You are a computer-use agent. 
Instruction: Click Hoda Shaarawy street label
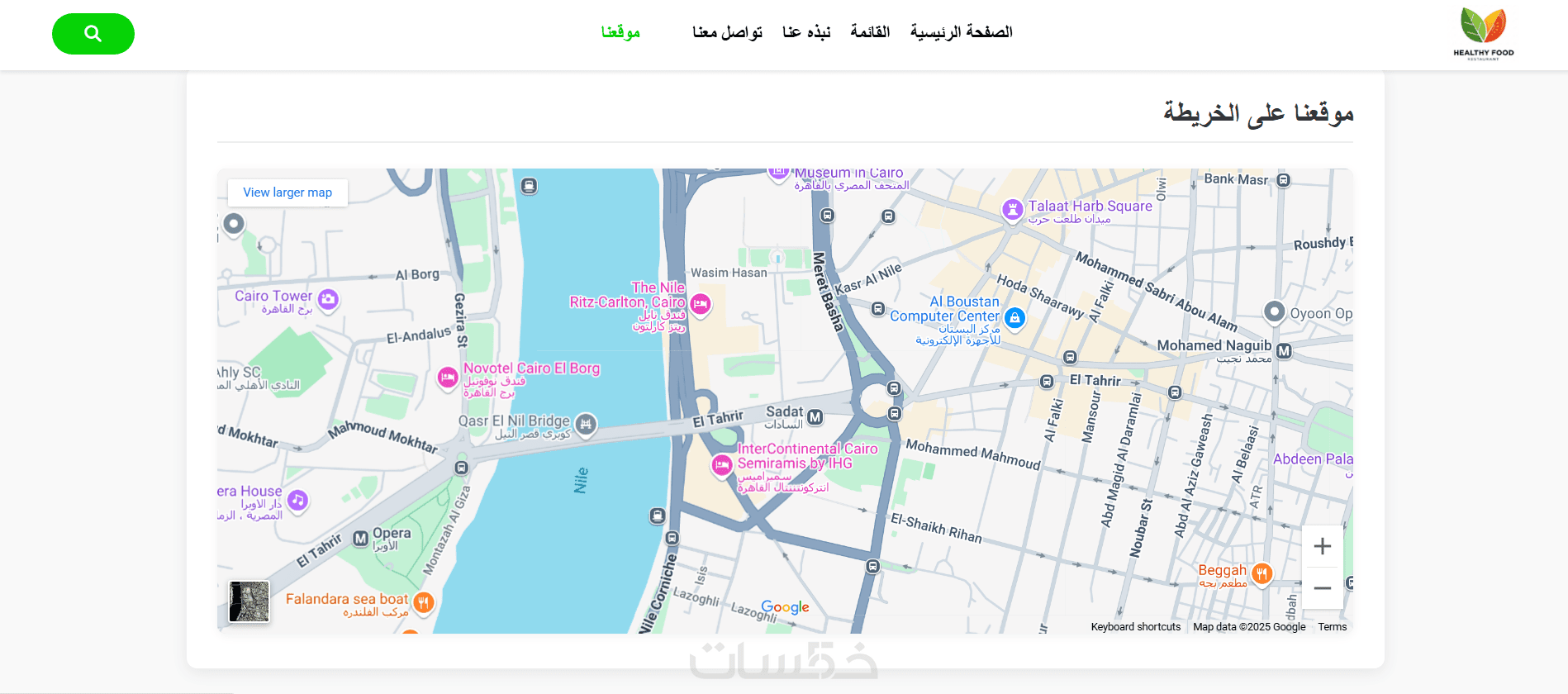coord(1040,296)
